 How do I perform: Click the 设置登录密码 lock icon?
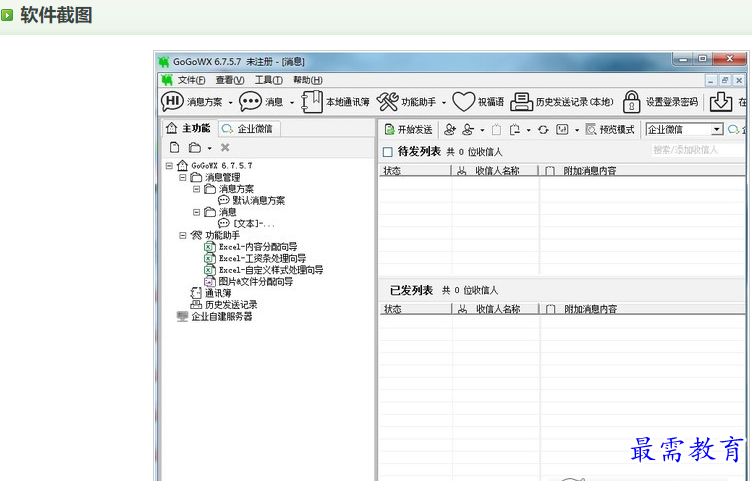click(x=631, y=102)
